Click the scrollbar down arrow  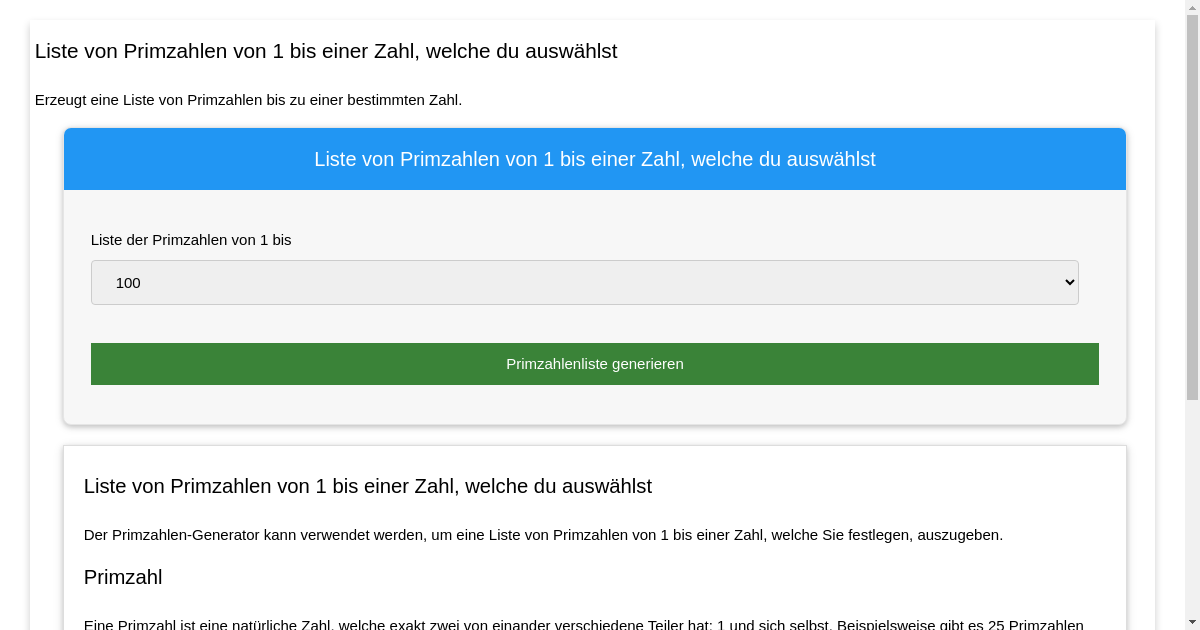1193,622
